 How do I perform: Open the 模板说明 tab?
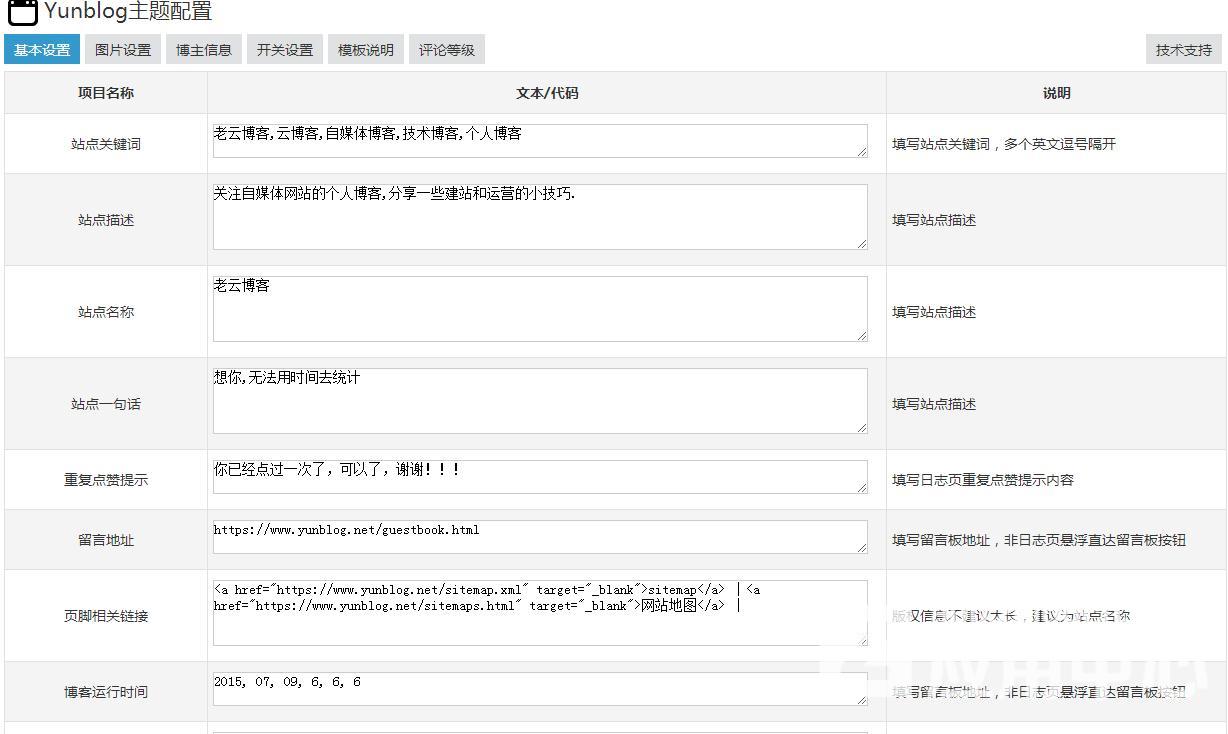366,50
